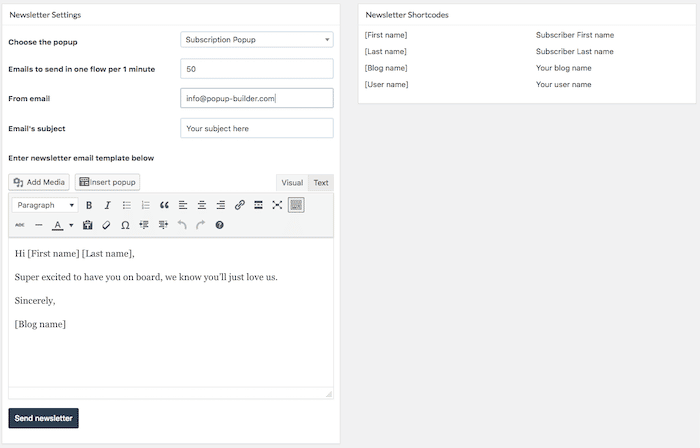Decrease paragraph indent
Image resolution: width=700 pixels, height=448 pixels.
(144, 225)
